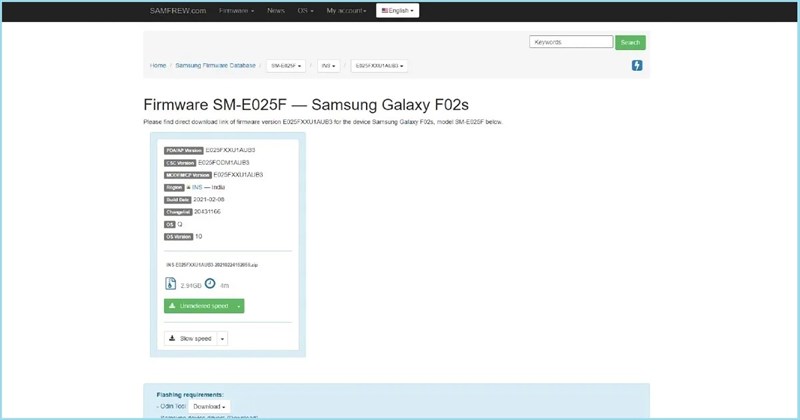Open the INS region dropdown
Viewport: 800px width, 420px height.
(329, 66)
